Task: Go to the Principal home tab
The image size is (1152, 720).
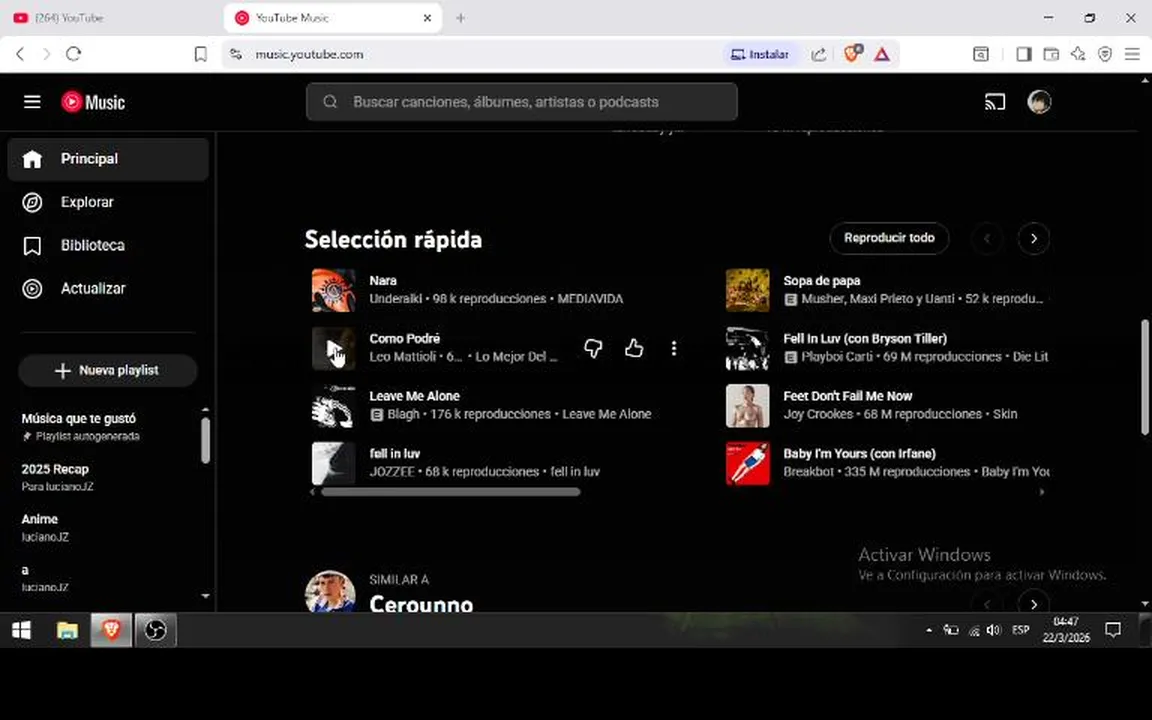Action: [108, 159]
